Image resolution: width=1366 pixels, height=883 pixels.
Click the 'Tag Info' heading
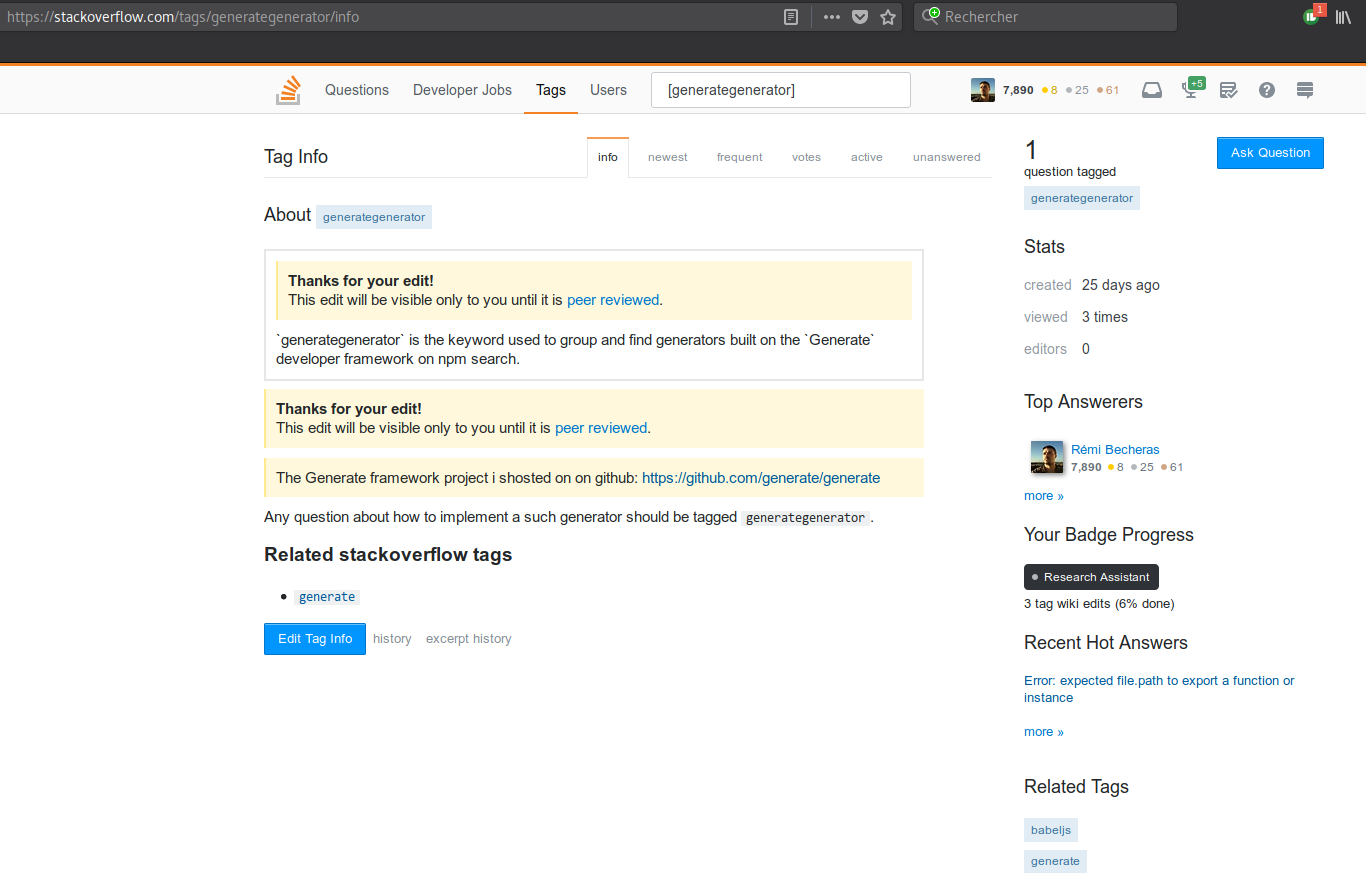(x=296, y=157)
